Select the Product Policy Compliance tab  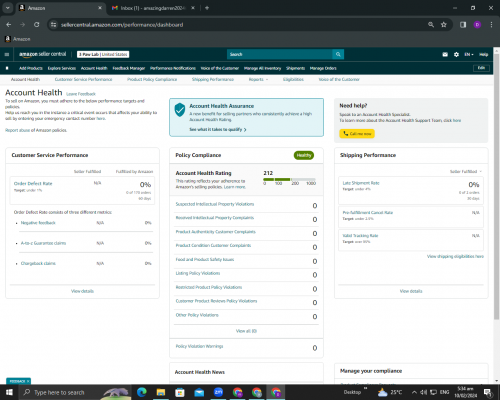pos(152,79)
